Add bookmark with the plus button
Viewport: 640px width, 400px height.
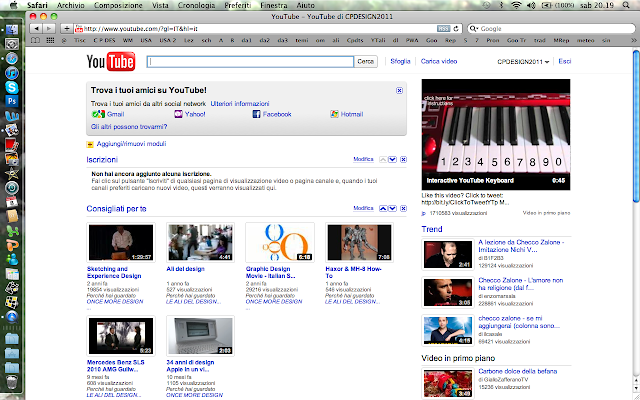[x=66, y=29]
